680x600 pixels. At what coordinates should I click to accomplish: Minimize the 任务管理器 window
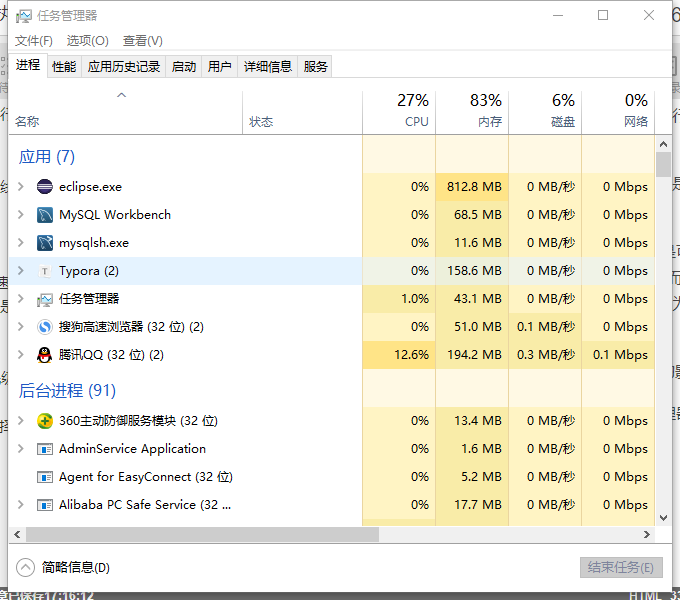coord(558,16)
